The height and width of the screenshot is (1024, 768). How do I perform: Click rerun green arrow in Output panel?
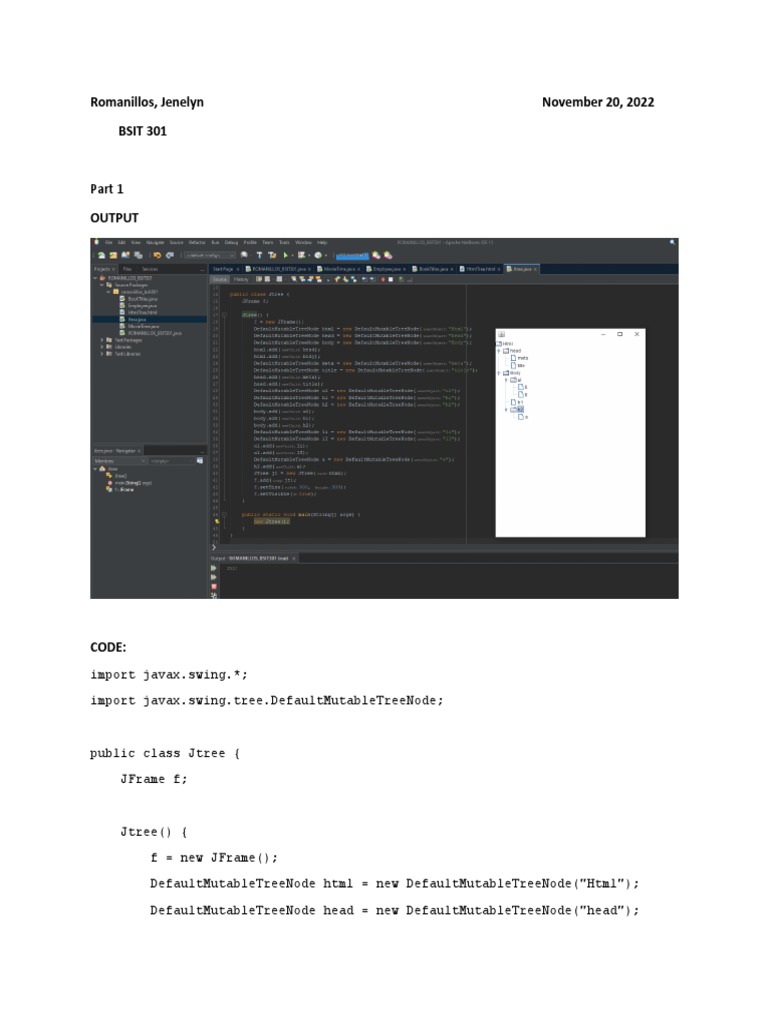click(x=214, y=567)
